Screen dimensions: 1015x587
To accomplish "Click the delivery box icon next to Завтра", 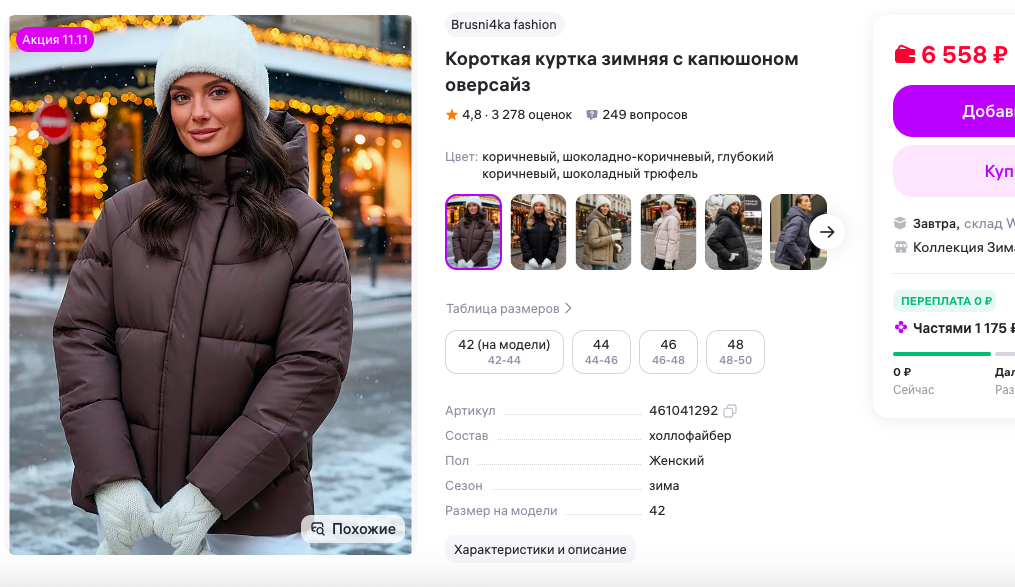I will point(900,223).
